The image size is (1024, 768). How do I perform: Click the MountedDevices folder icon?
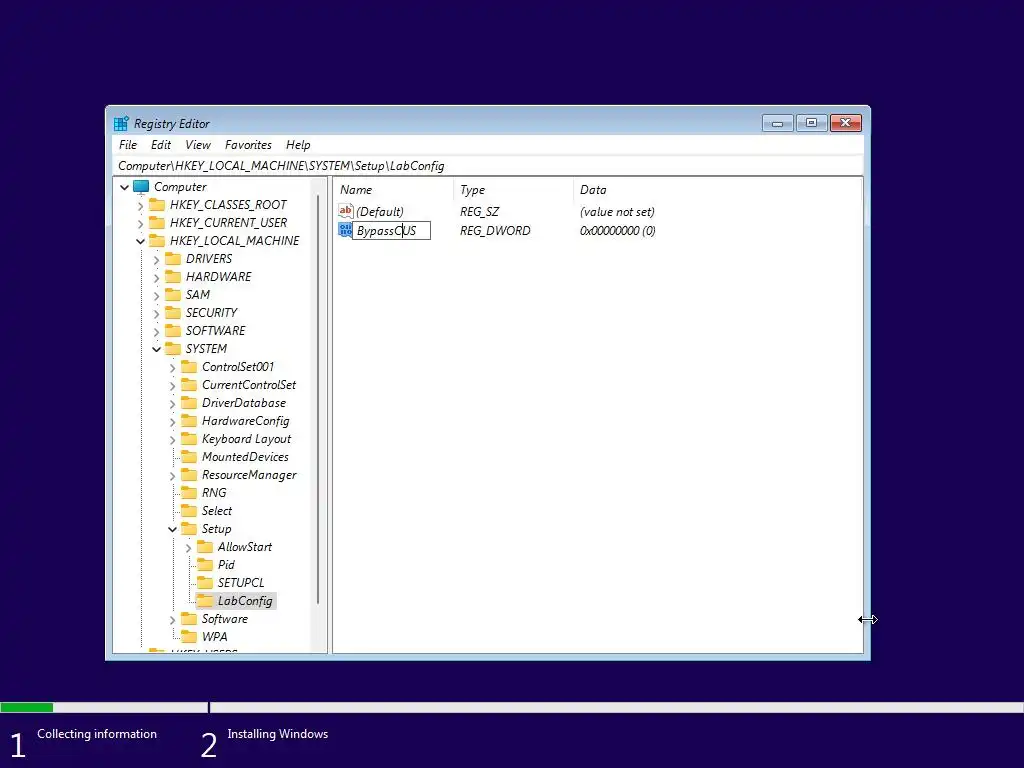tap(189, 456)
